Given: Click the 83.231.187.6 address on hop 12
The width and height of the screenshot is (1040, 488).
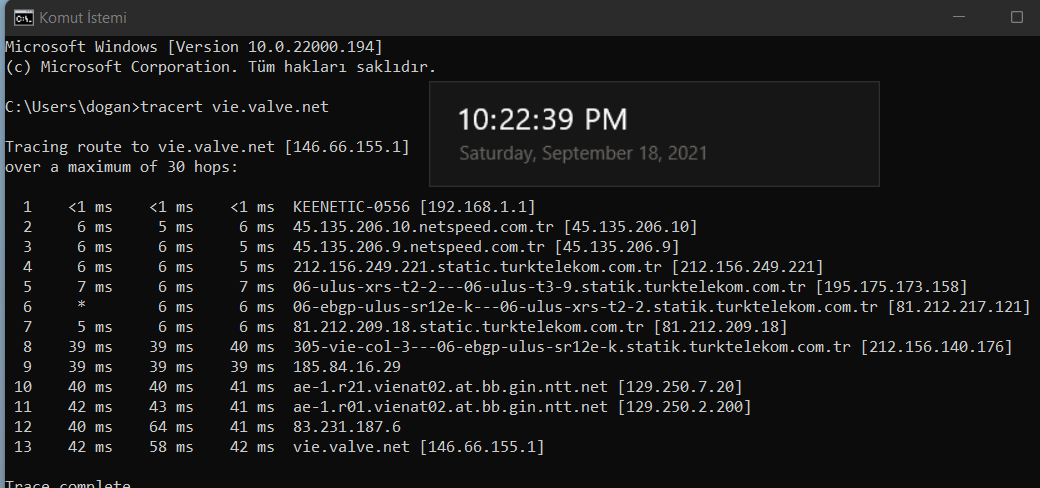Looking at the screenshot, I should (x=347, y=427).
